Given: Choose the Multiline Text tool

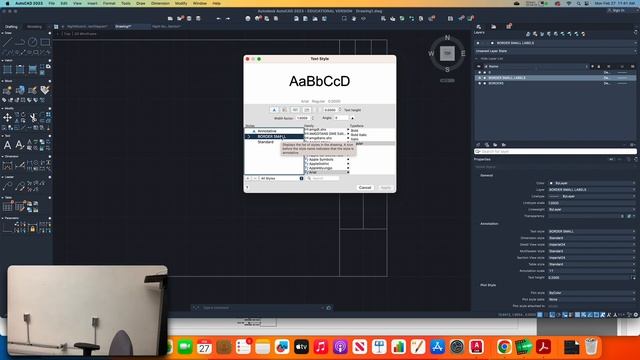Looking at the screenshot, I should (x=7, y=145).
